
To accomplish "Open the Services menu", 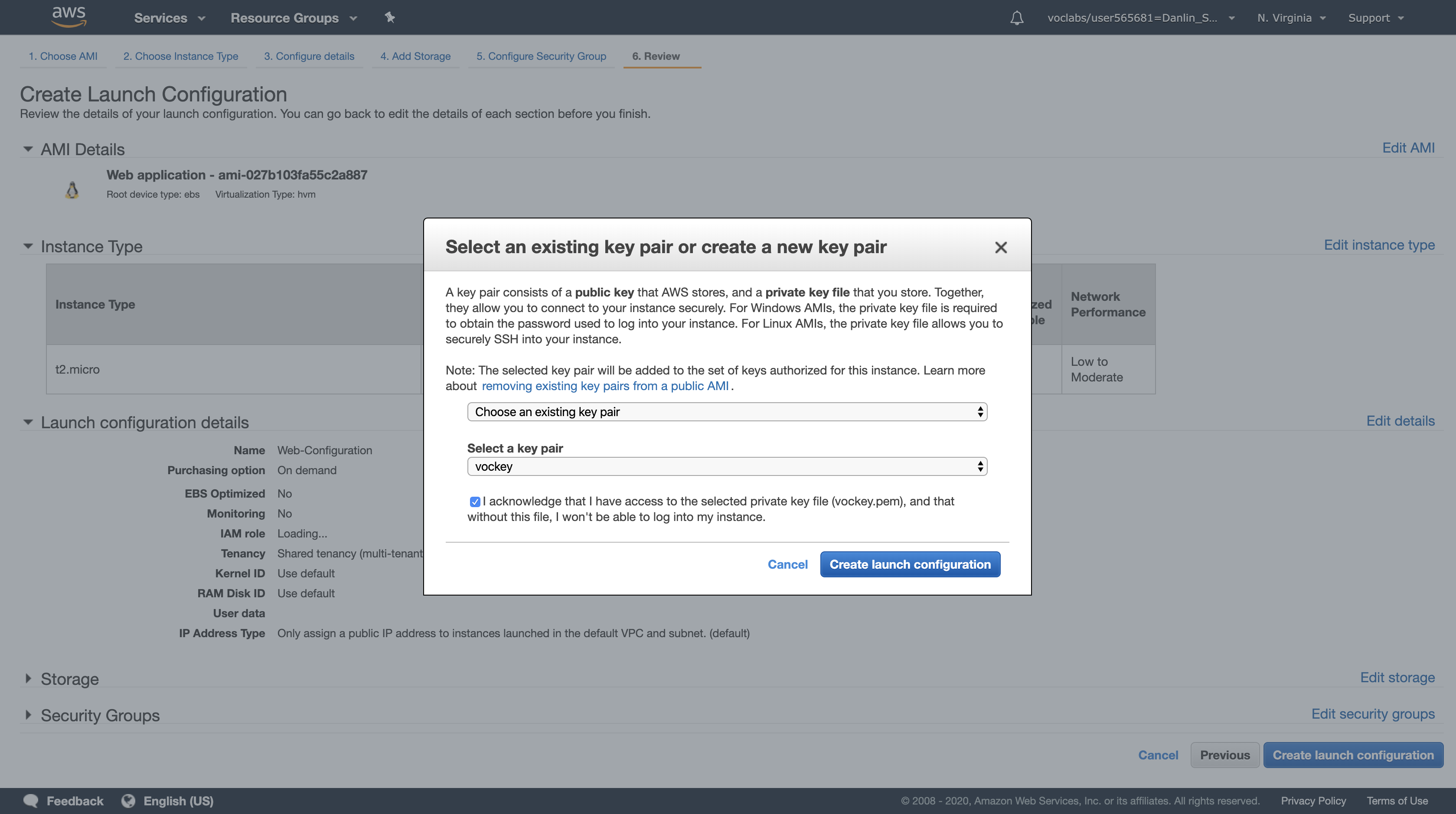I will tap(169, 18).
